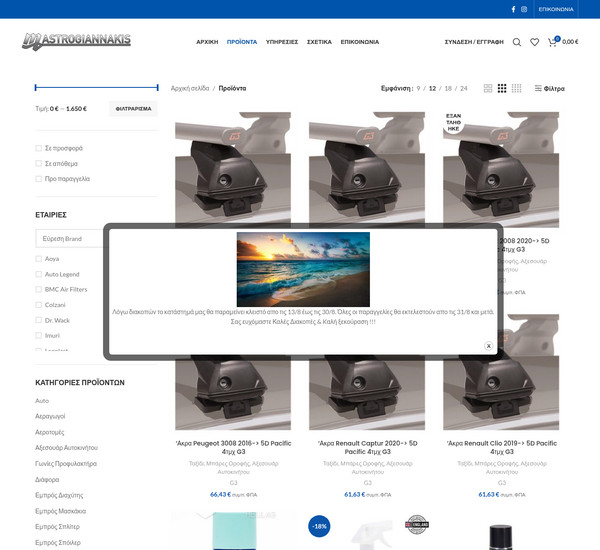
Task: Open Άκρα Renault Captur 2020 product title
Action: pyautogui.click(x=368, y=447)
